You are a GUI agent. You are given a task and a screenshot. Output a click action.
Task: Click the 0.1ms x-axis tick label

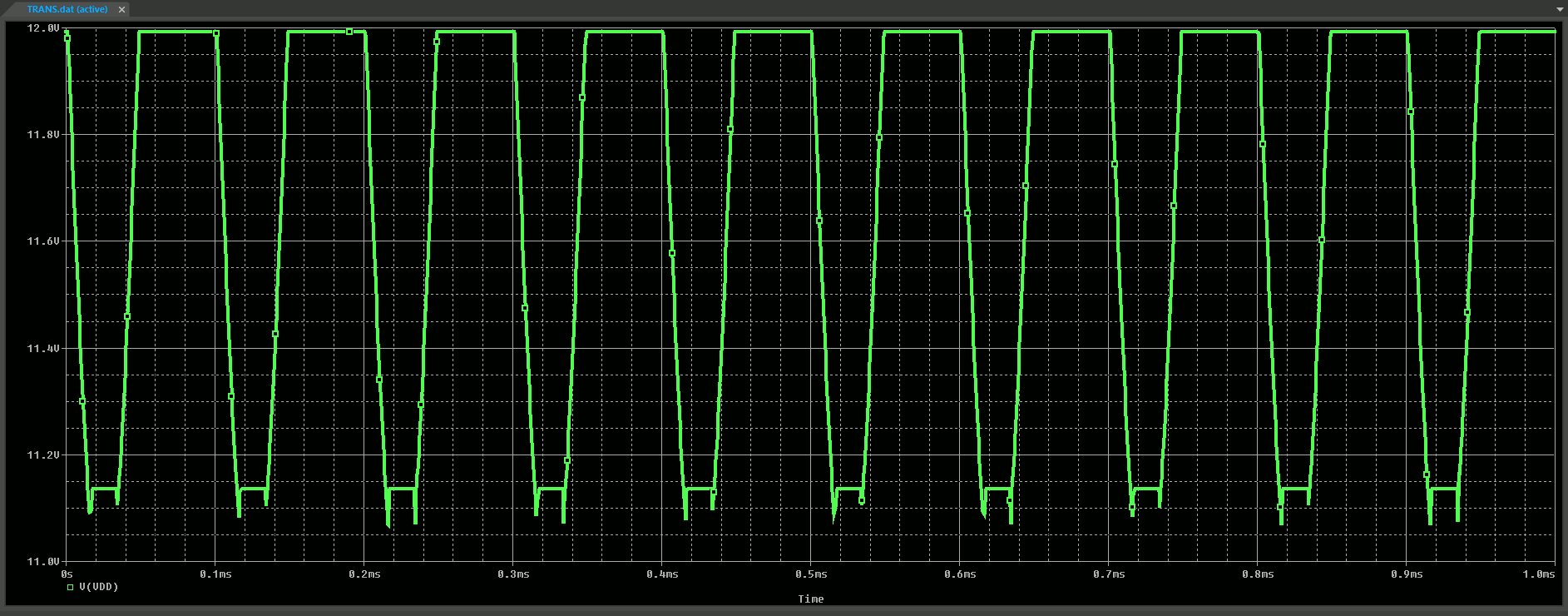tap(215, 574)
